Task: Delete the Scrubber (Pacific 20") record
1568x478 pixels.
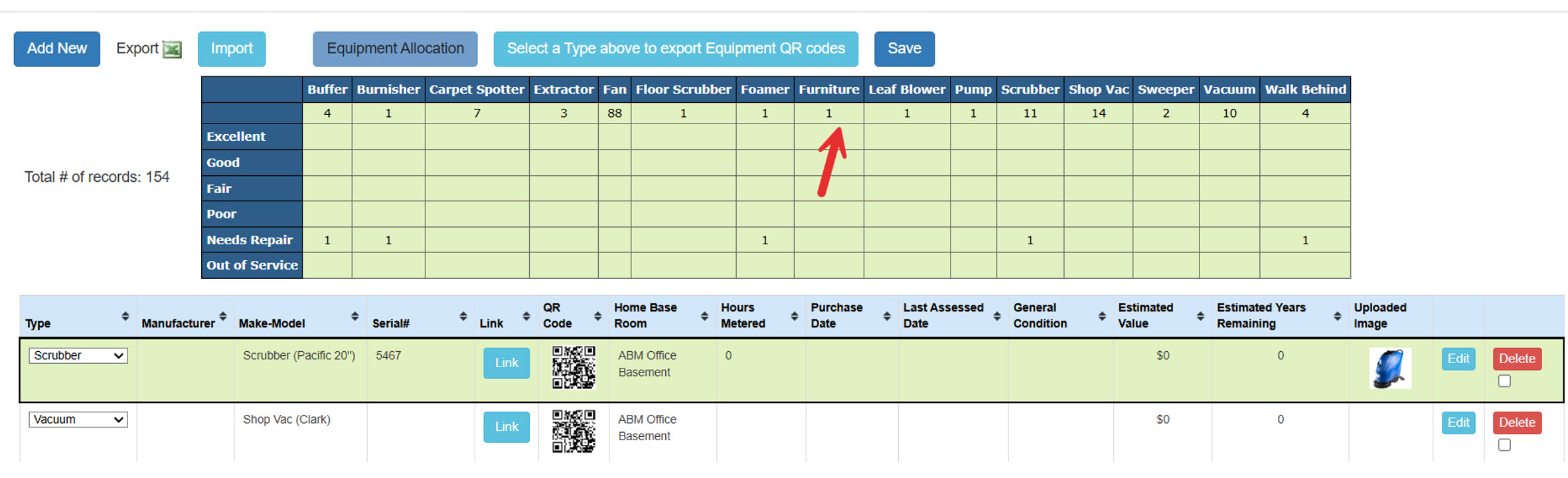Action: [x=1518, y=358]
